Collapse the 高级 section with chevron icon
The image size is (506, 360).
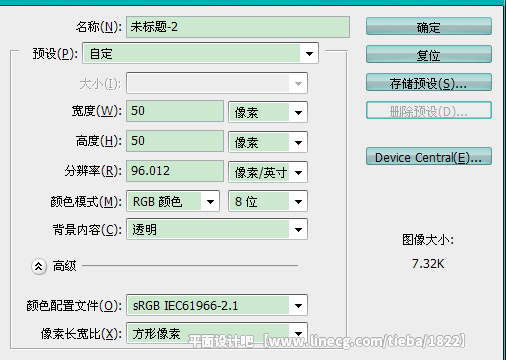[39, 266]
